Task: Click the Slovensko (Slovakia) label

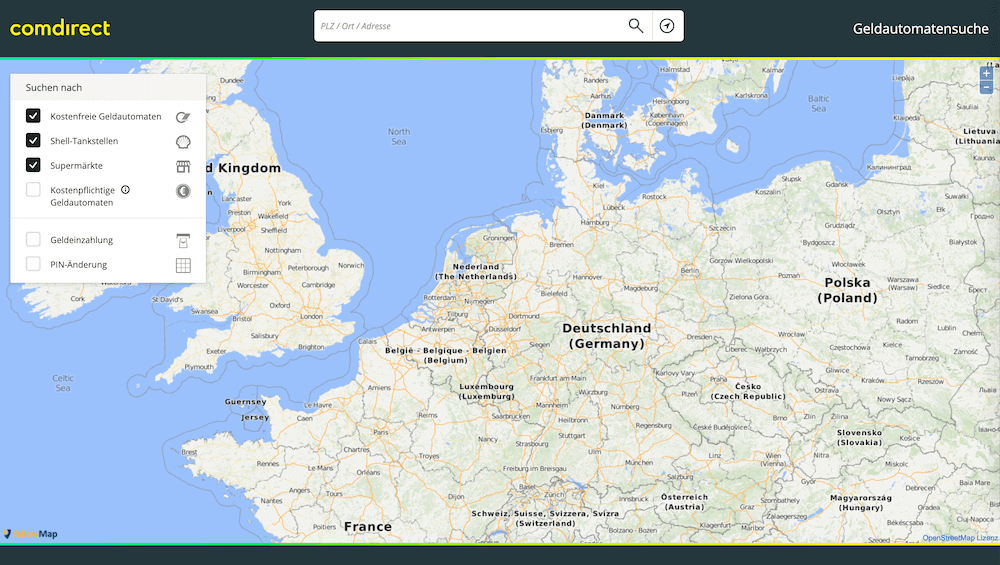Action: pyautogui.click(x=860, y=437)
